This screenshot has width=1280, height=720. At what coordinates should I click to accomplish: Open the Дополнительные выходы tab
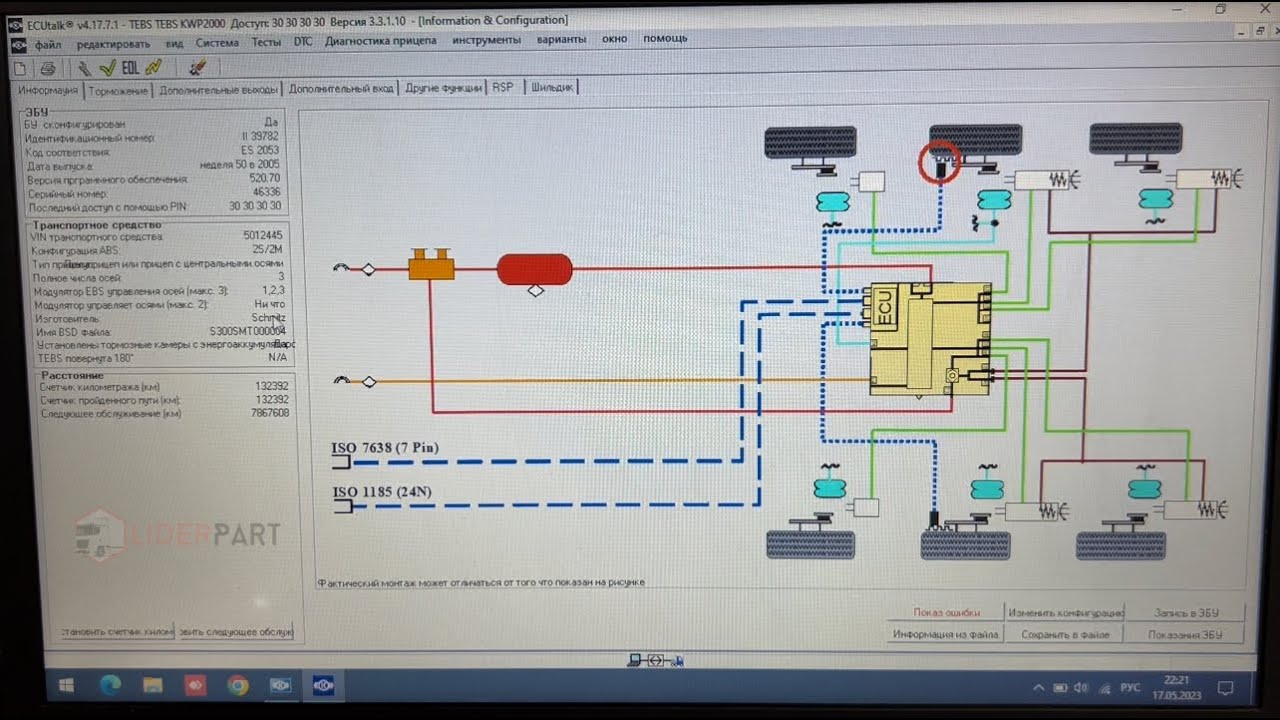coord(218,90)
